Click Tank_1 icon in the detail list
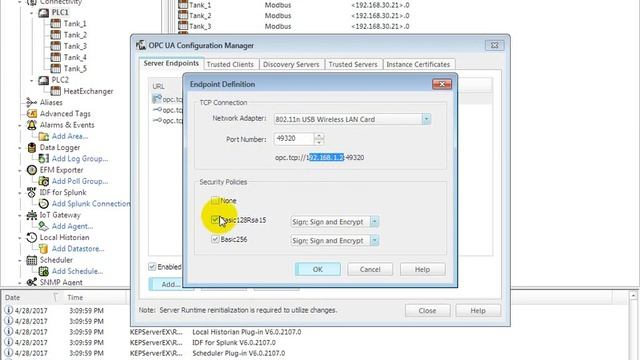 (x=183, y=5)
